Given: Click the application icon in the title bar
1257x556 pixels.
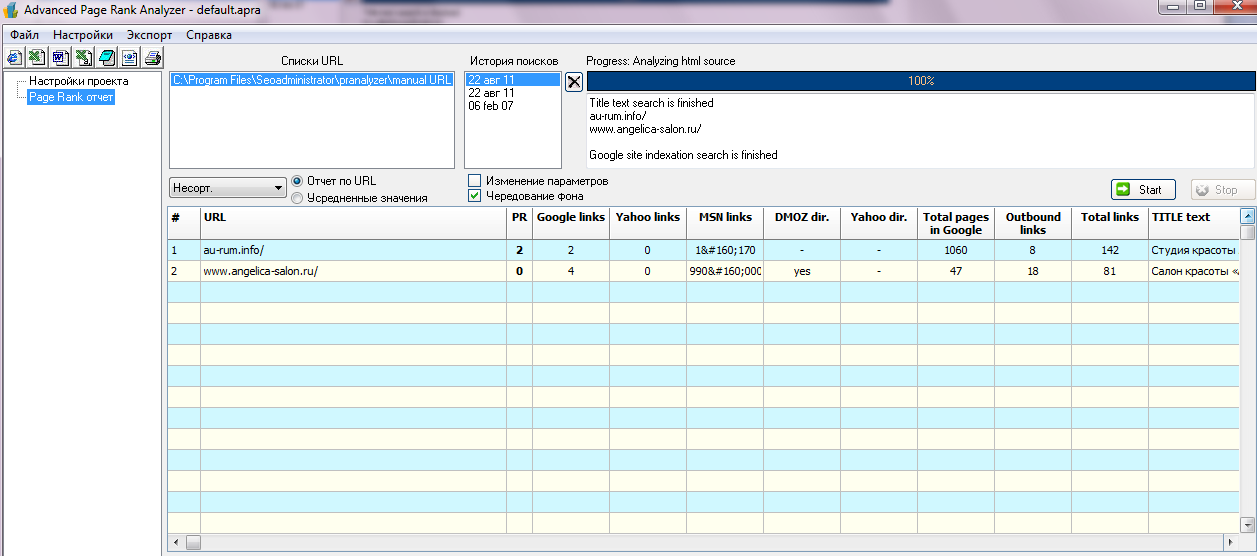Looking at the screenshot, I should [11, 8].
